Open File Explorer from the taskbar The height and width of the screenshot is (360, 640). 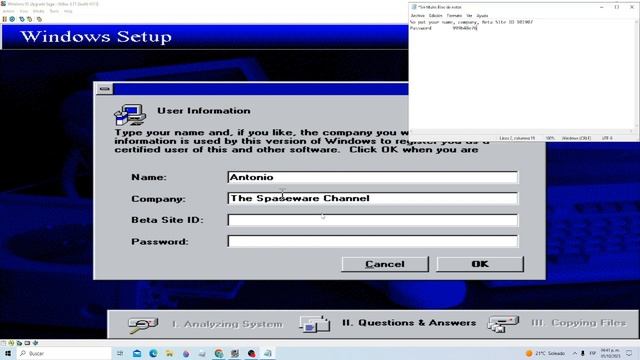click(169, 353)
